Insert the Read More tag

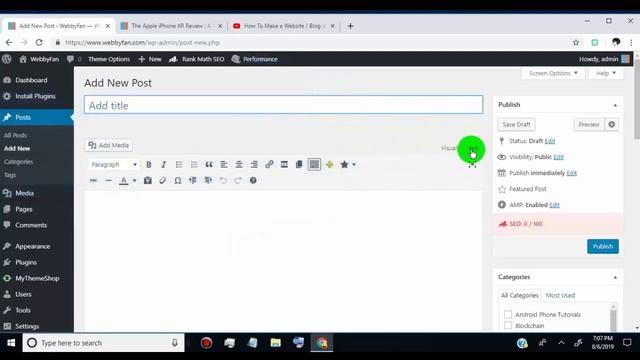click(x=284, y=164)
